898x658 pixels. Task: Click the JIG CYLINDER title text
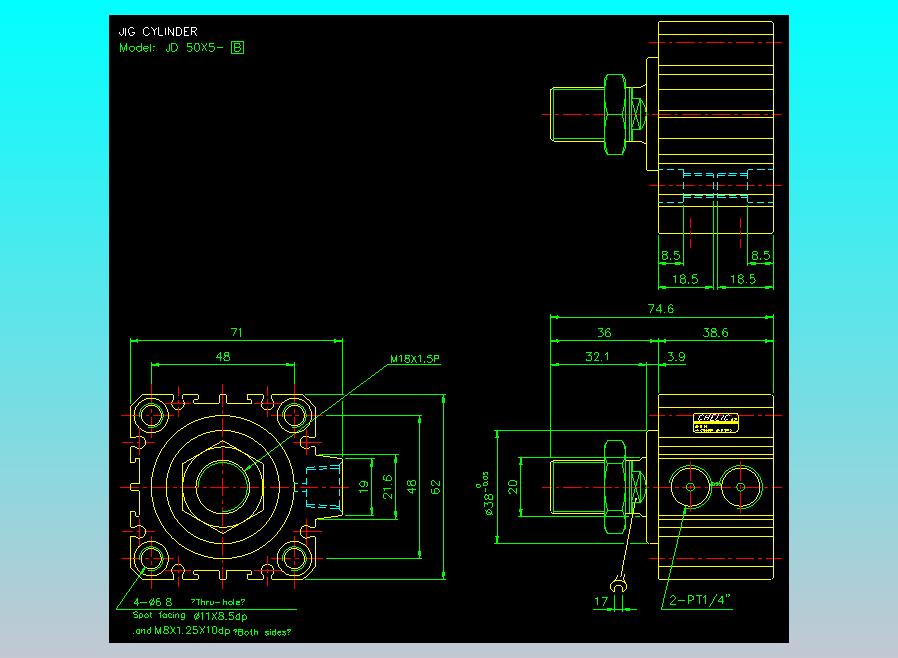[158, 31]
